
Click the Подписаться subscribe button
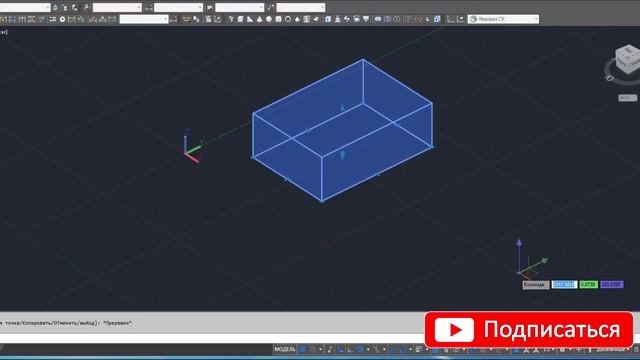[529, 329]
